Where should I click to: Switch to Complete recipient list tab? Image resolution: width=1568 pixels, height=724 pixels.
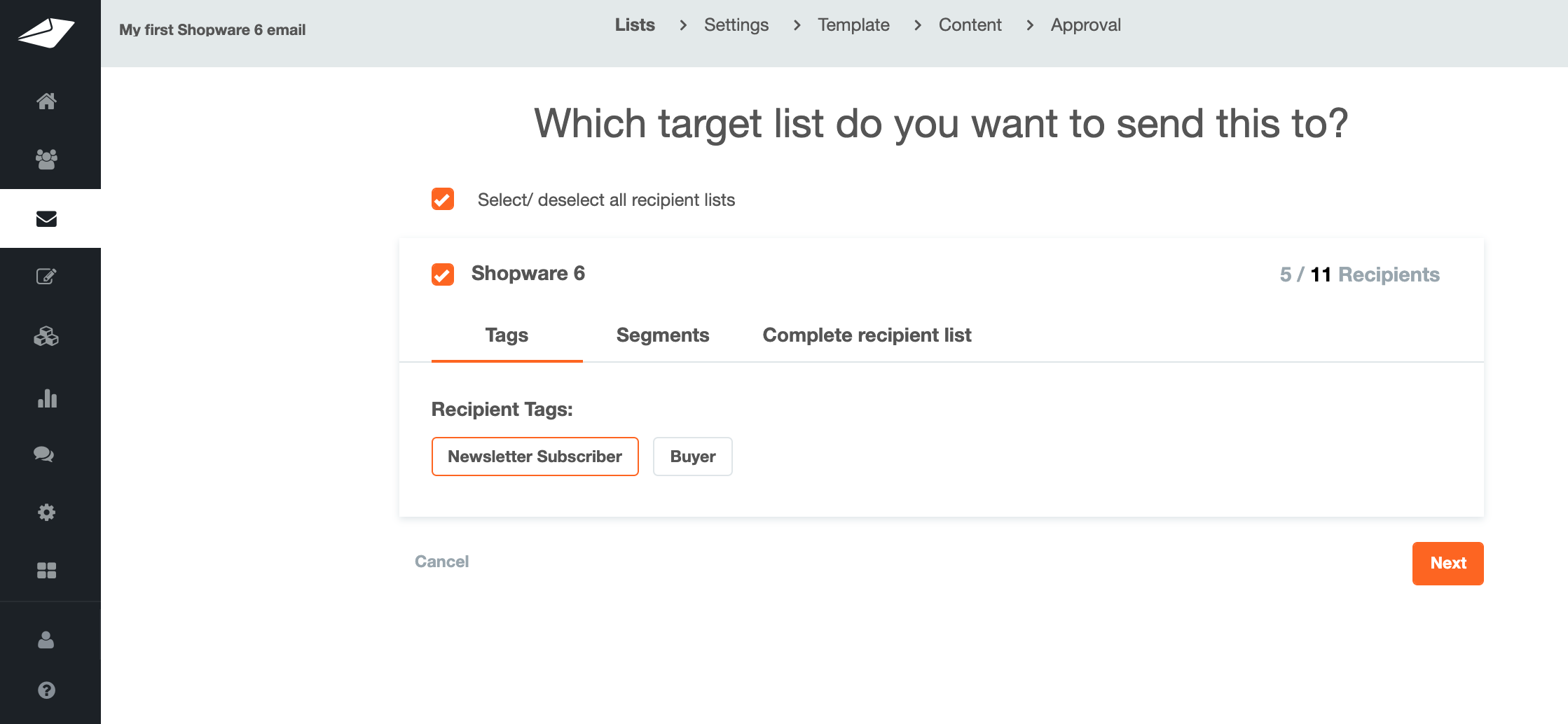coord(867,335)
